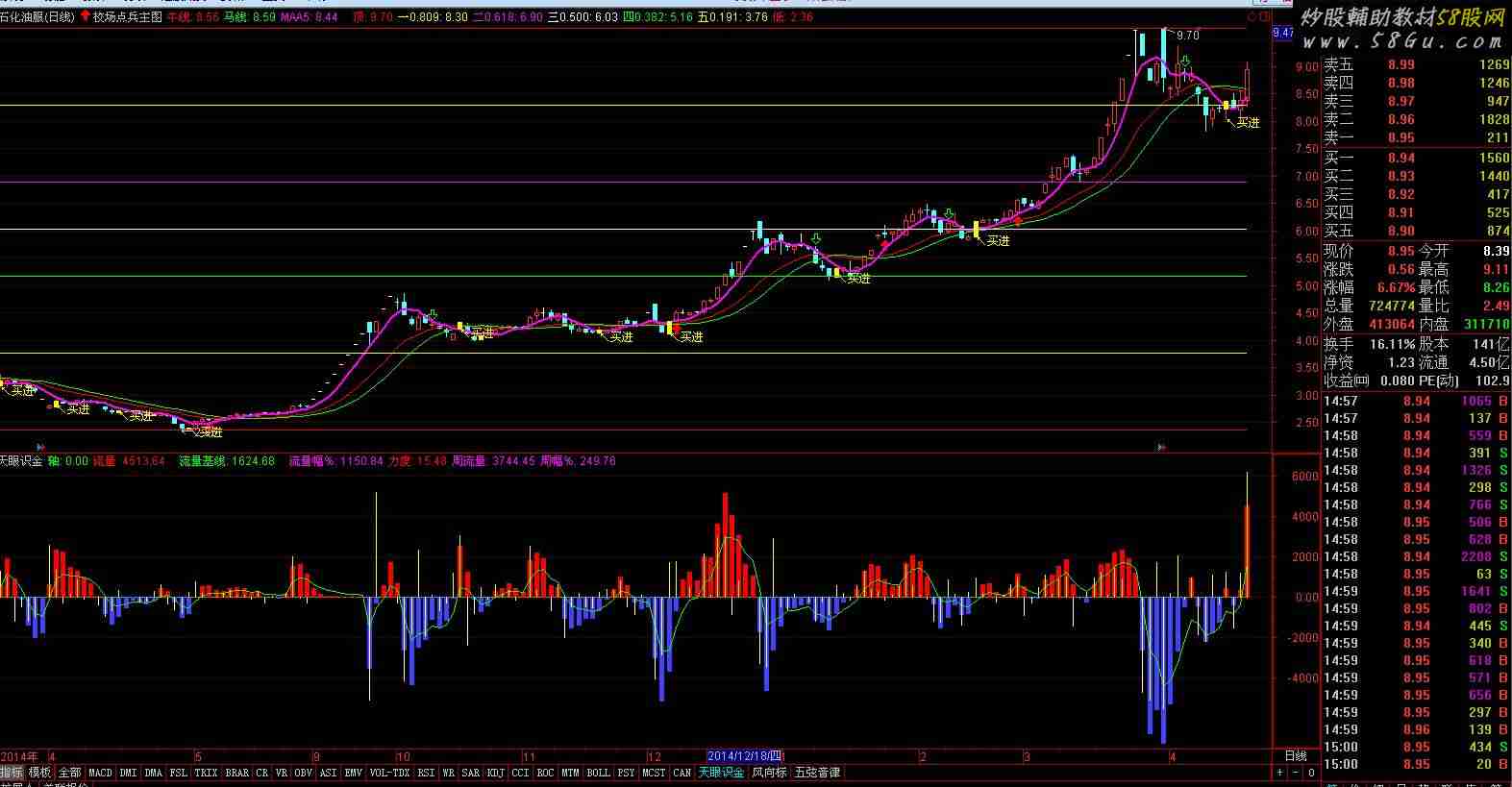Screen dimensions: 1512x787
Task: Select the FSL indicator tab
Action: pos(179,773)
